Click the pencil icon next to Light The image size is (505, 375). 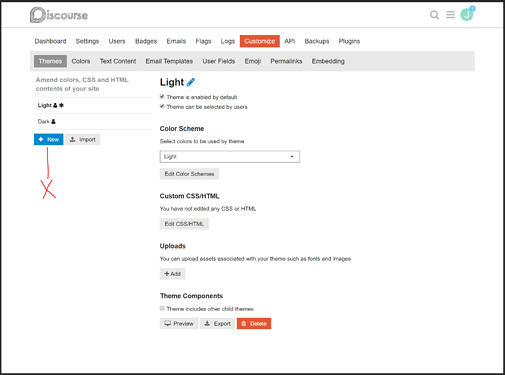(x=191, y=82)
